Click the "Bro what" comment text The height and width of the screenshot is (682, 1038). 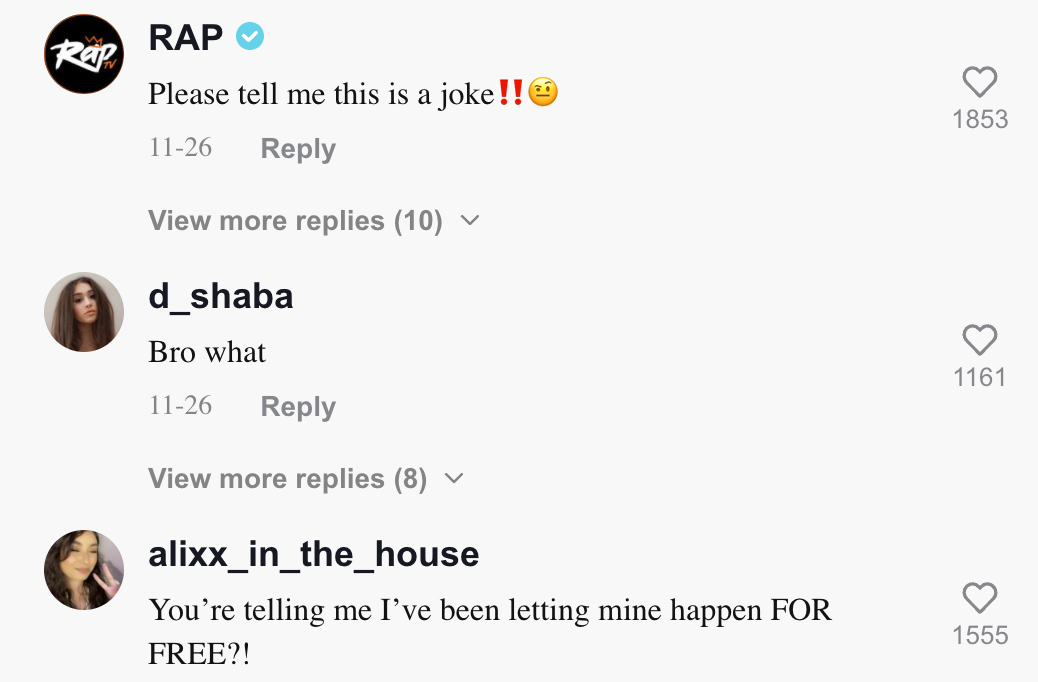click(207, 352)
